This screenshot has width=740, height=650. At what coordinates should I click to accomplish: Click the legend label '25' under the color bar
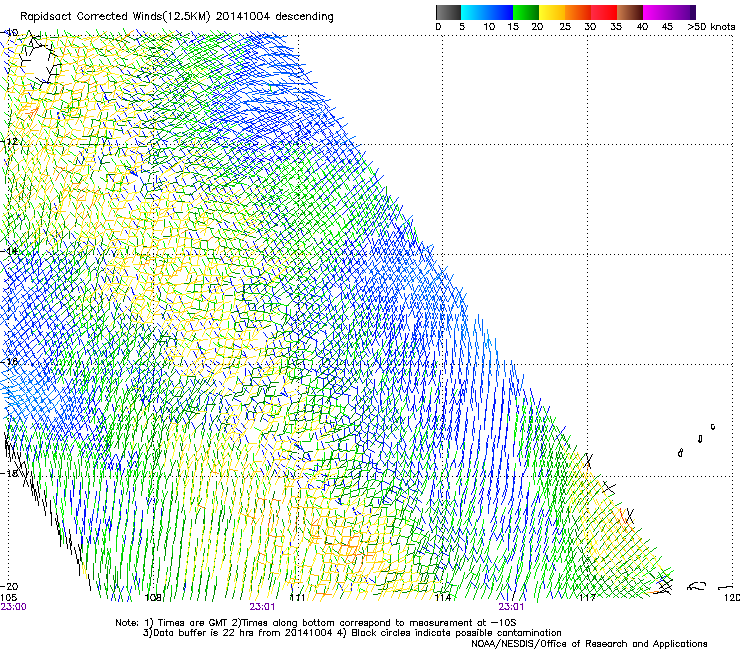[565, 27]
